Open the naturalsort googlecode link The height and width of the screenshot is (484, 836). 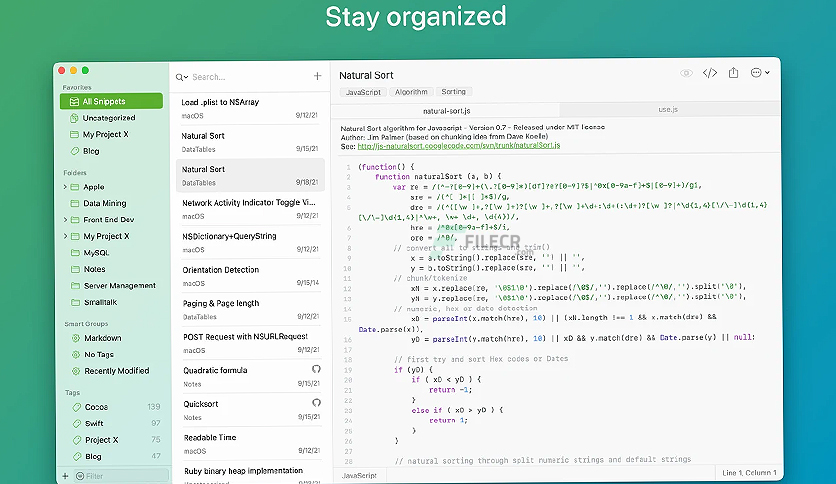(459, 146)
